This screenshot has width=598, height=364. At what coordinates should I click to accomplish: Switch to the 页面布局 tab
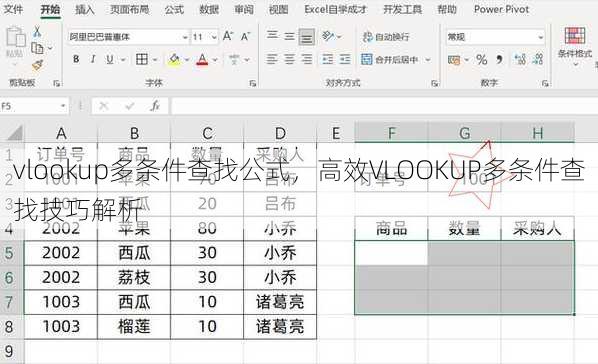click(x=130, y=10)
